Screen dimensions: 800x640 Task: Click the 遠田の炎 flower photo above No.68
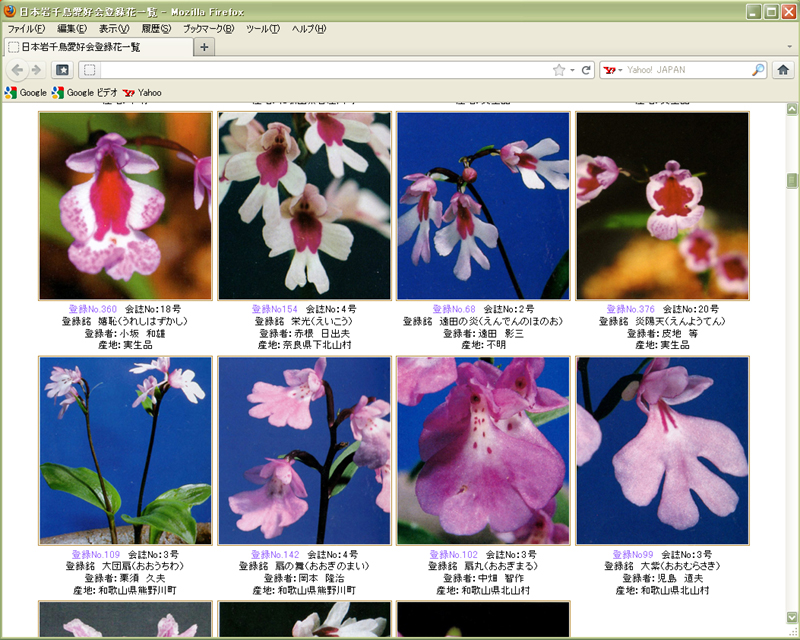(x=483, y=206)
